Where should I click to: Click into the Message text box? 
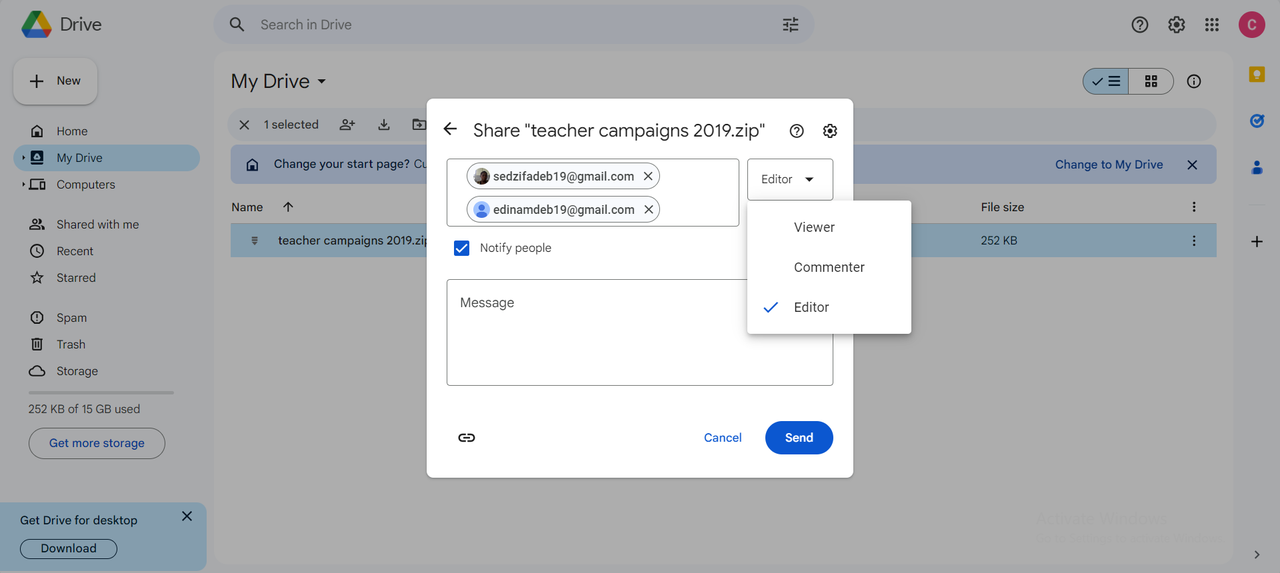(640, 332)
